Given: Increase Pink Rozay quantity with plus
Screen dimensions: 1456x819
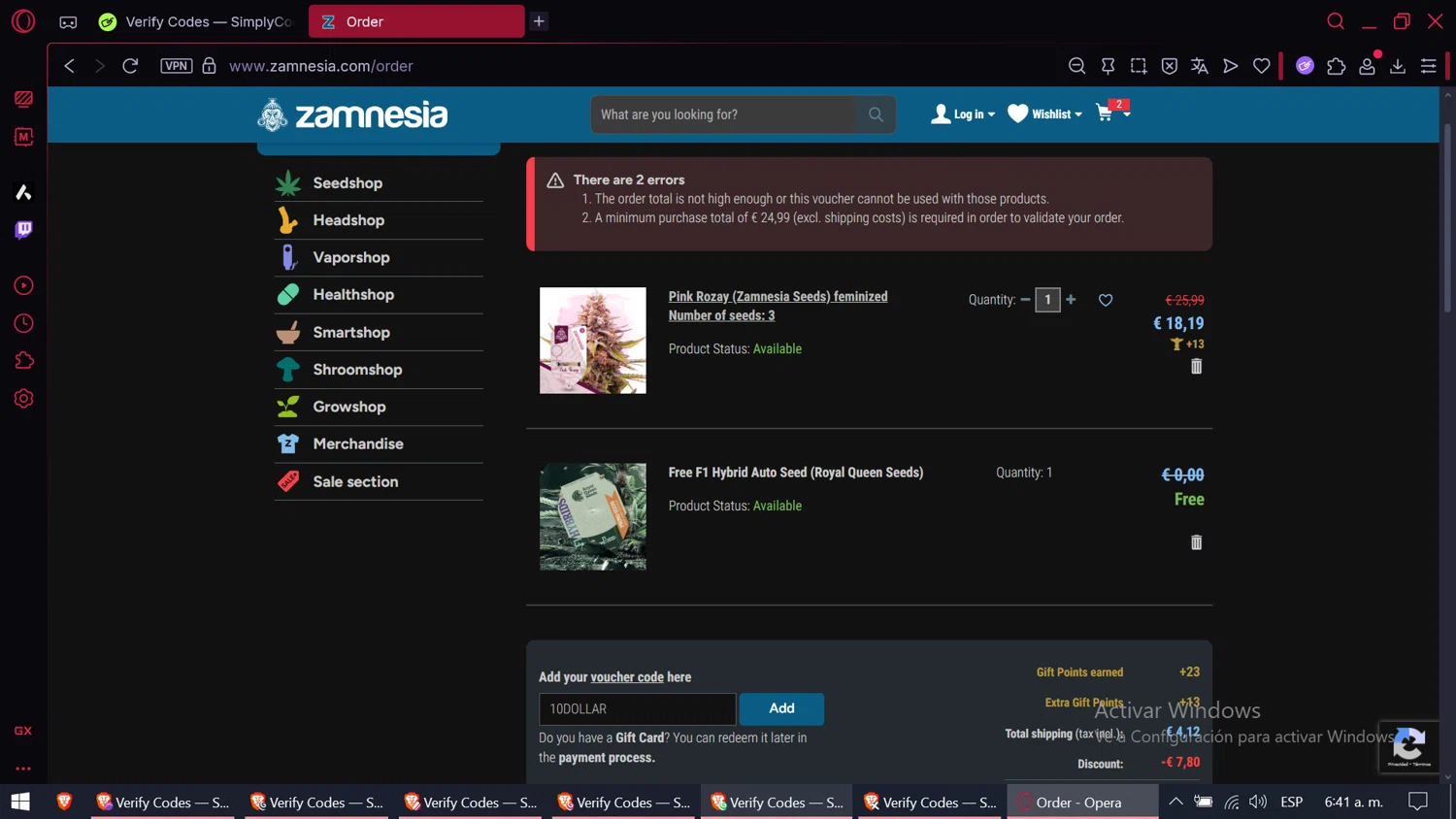Looking at the screenshot, I should (1071, 299).
